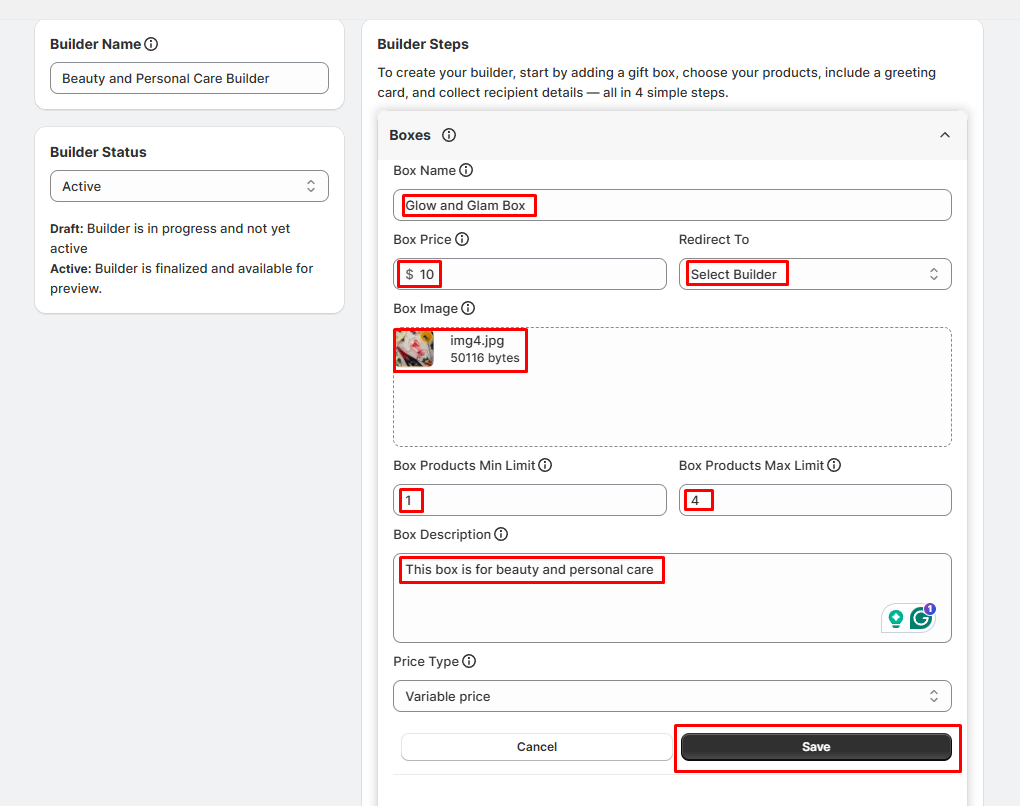The image size is (1020, 806).
Task: Click info icon next to Box Price
Action: click(x=462, y=239)
